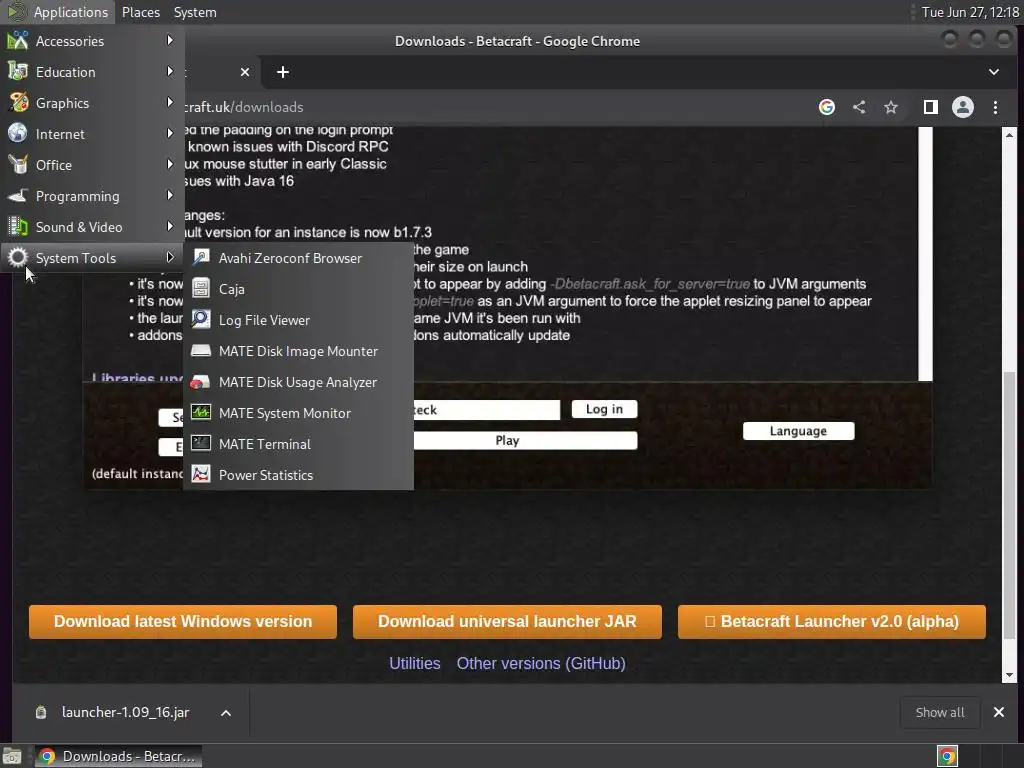Expand Education submenu arrow
The width and height of the screenshot is (1024, 768).
(x=170, y=71)
